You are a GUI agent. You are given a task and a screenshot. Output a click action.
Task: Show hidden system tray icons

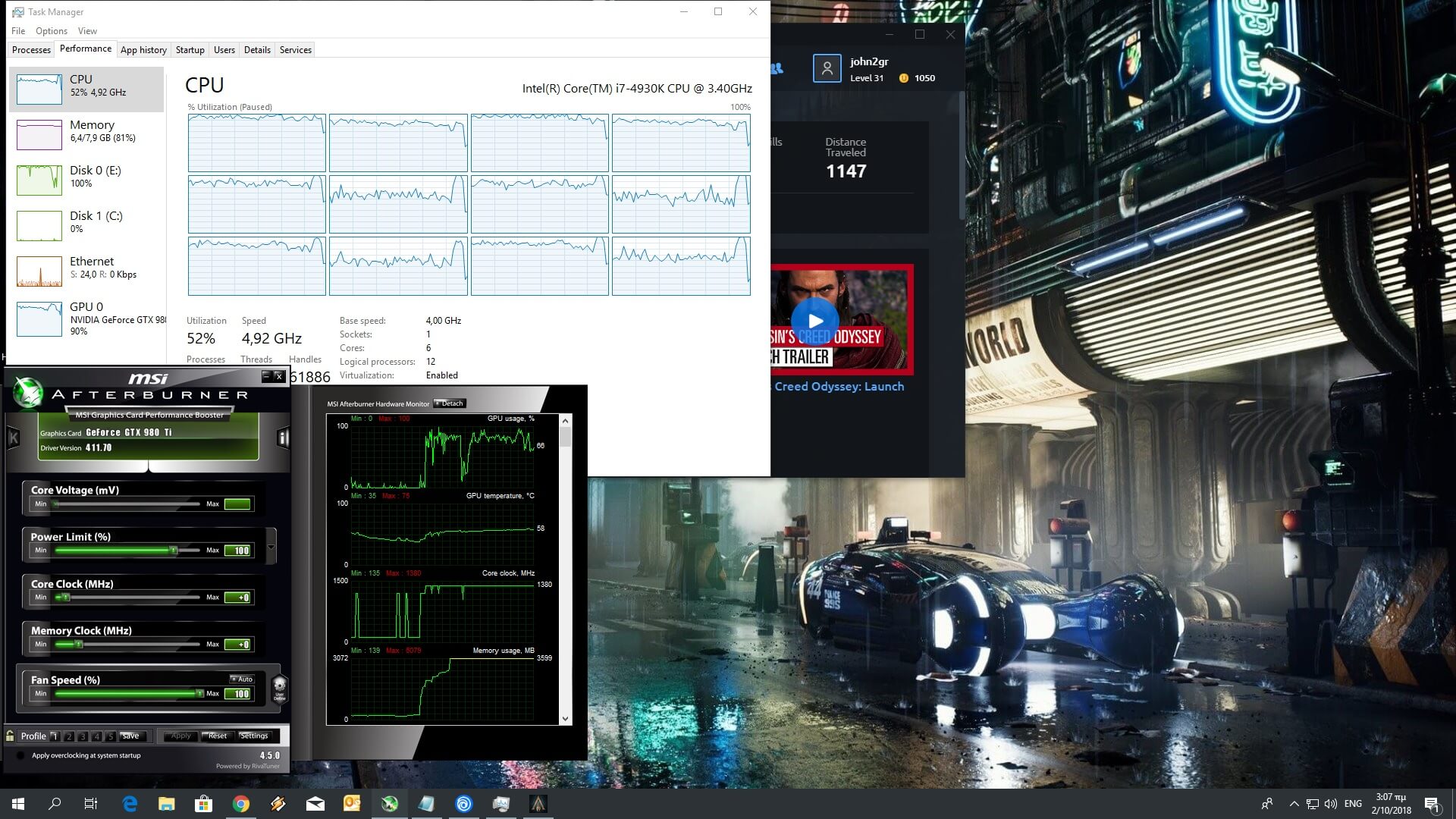(x=1294, y=804)
